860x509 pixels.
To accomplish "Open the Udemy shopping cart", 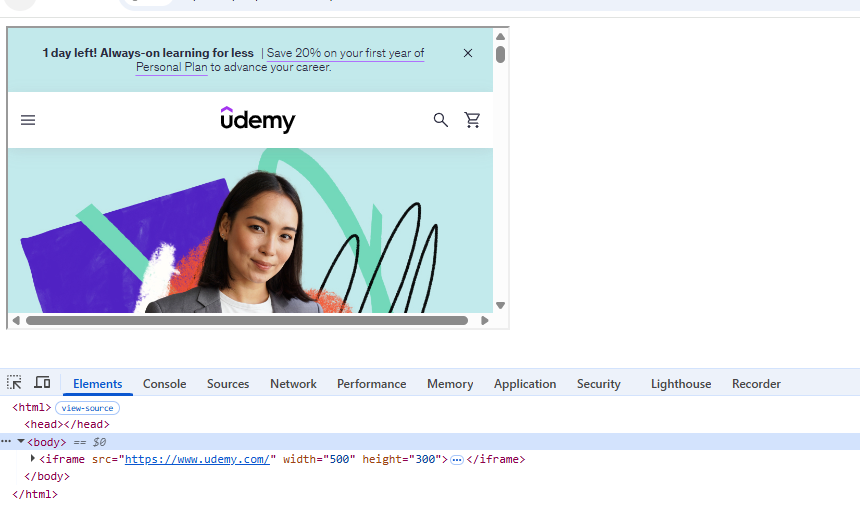I will click(472, 120).
